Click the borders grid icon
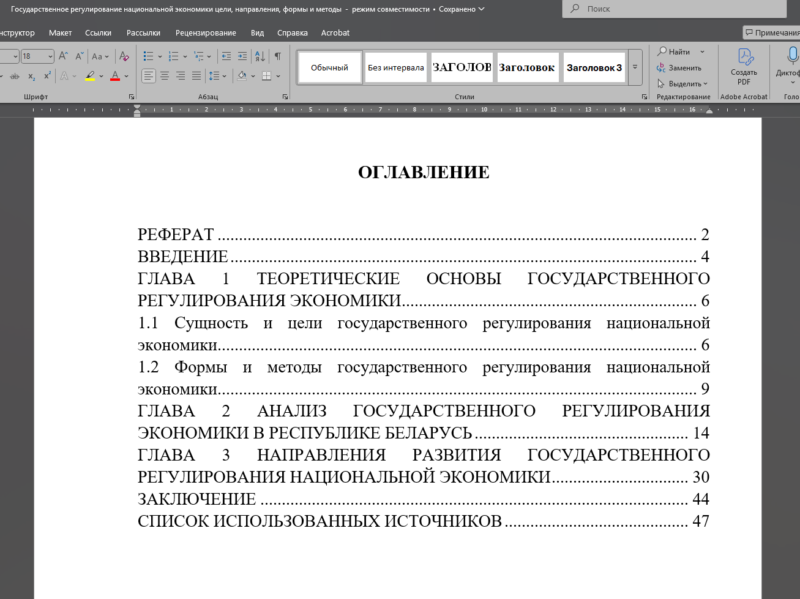Image resolution: width=800 pixels, height=599 pixels. [266, 76]
